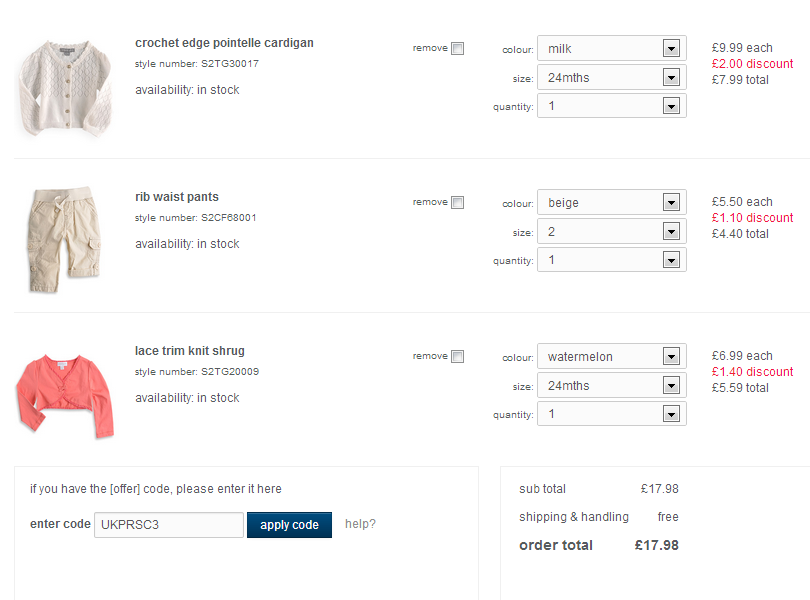
Task: Open crochet edge pointelle cardigan product title
Action: (x=224, y=43)
